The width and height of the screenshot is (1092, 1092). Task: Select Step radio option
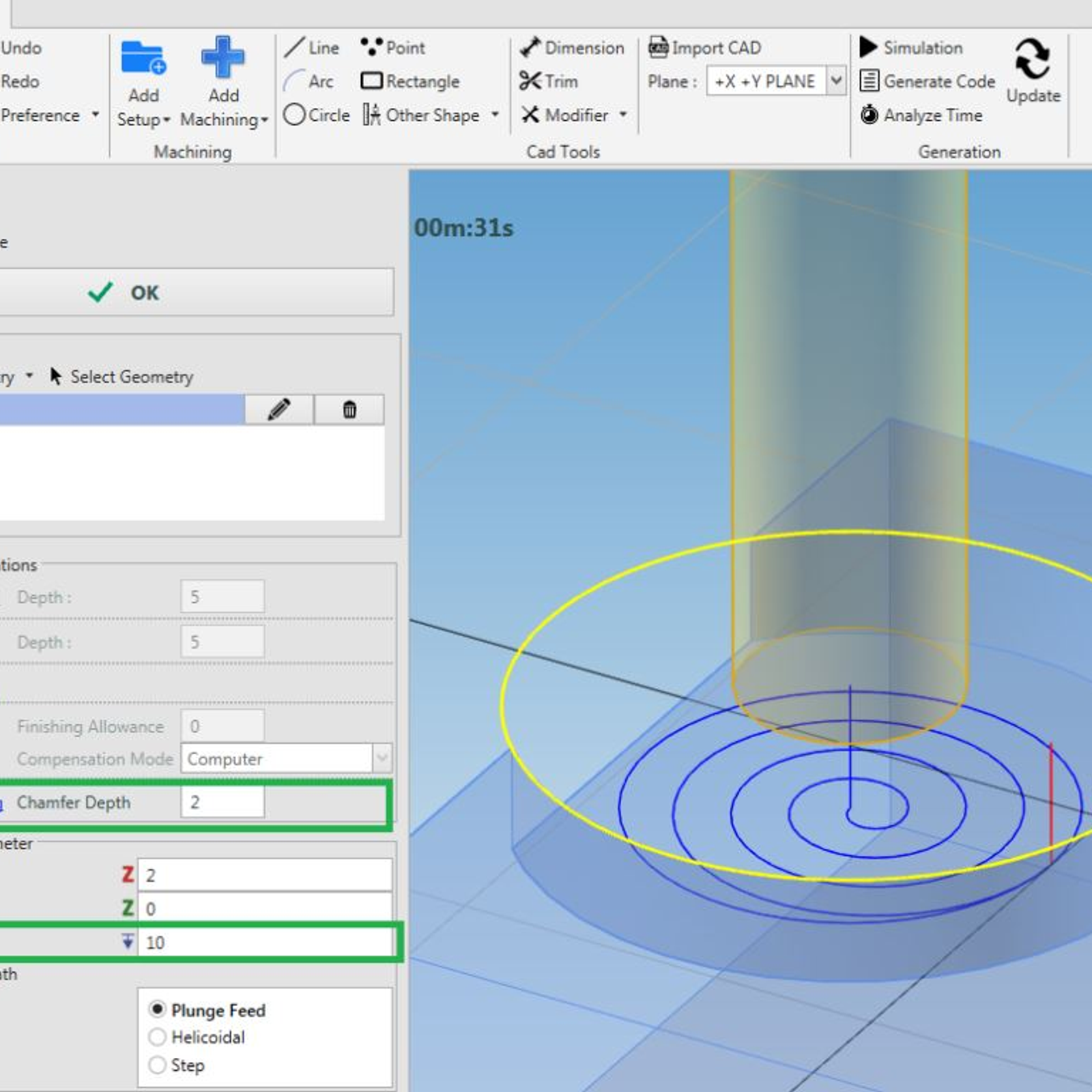point(157,1065)
